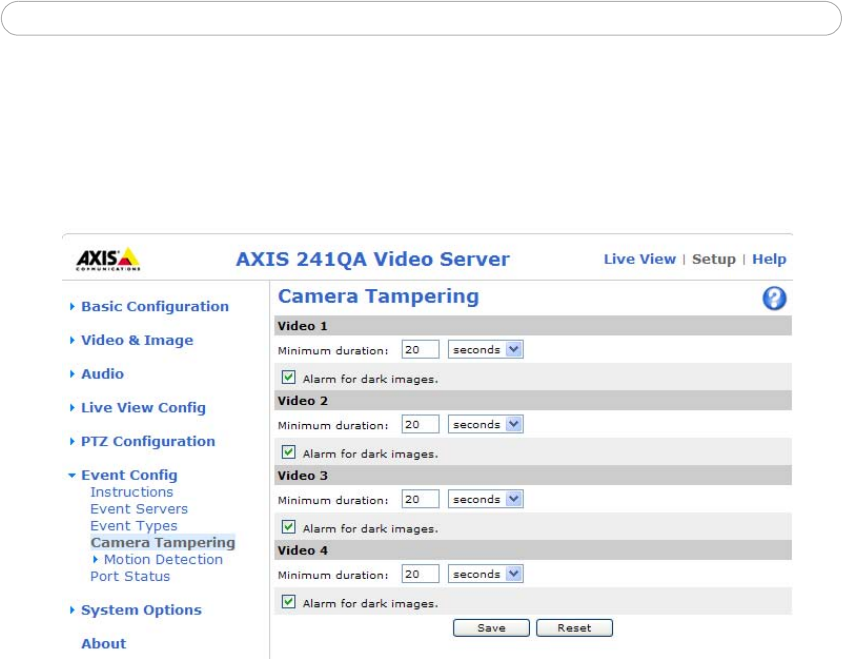Uncheck Video 2 alarm for dark images

289,452
